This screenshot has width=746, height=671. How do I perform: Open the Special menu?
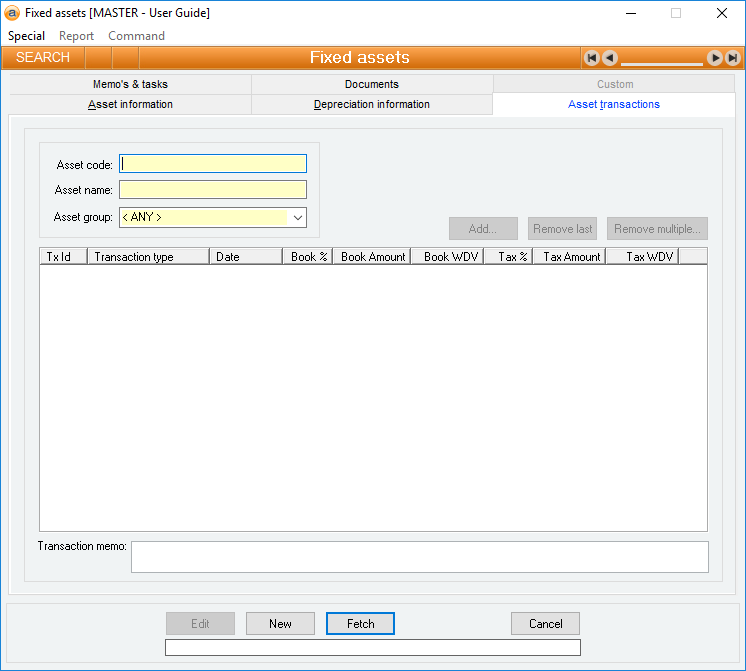point(26,36)
